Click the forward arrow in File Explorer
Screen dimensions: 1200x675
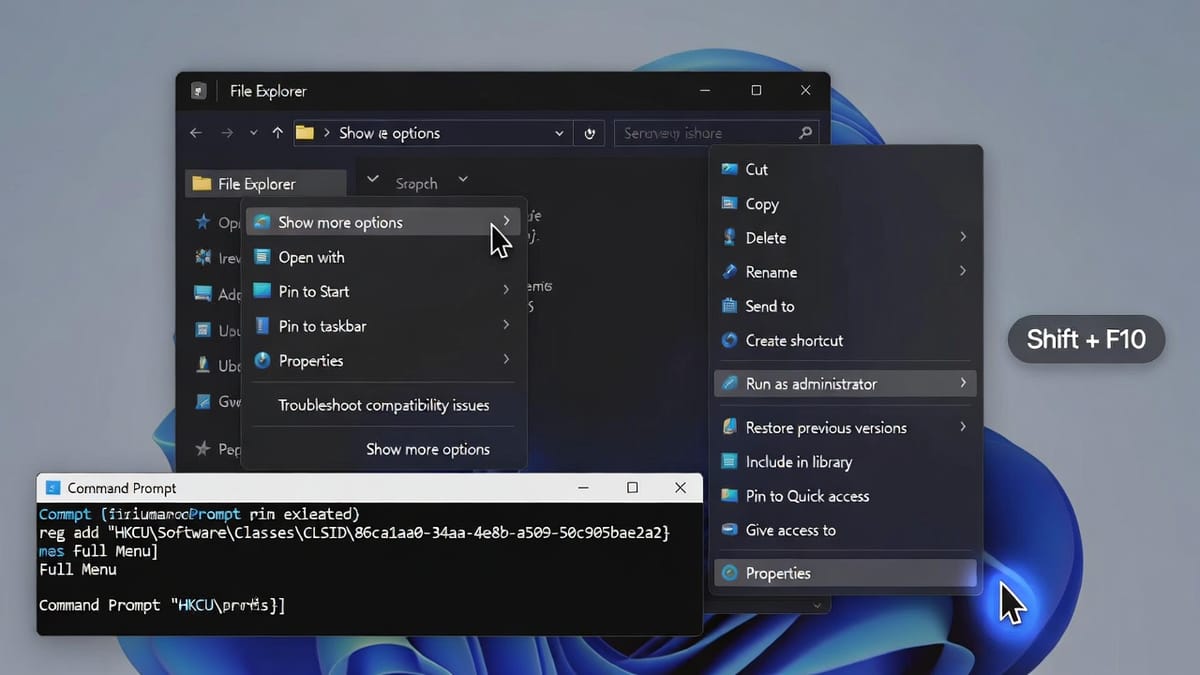click(x=228, y=133)
